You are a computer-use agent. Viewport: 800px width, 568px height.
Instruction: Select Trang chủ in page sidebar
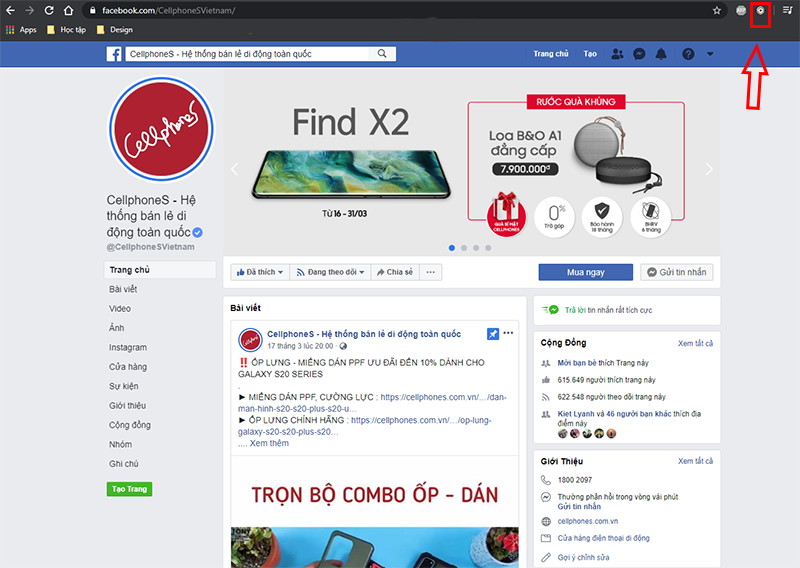coord(160,270)
